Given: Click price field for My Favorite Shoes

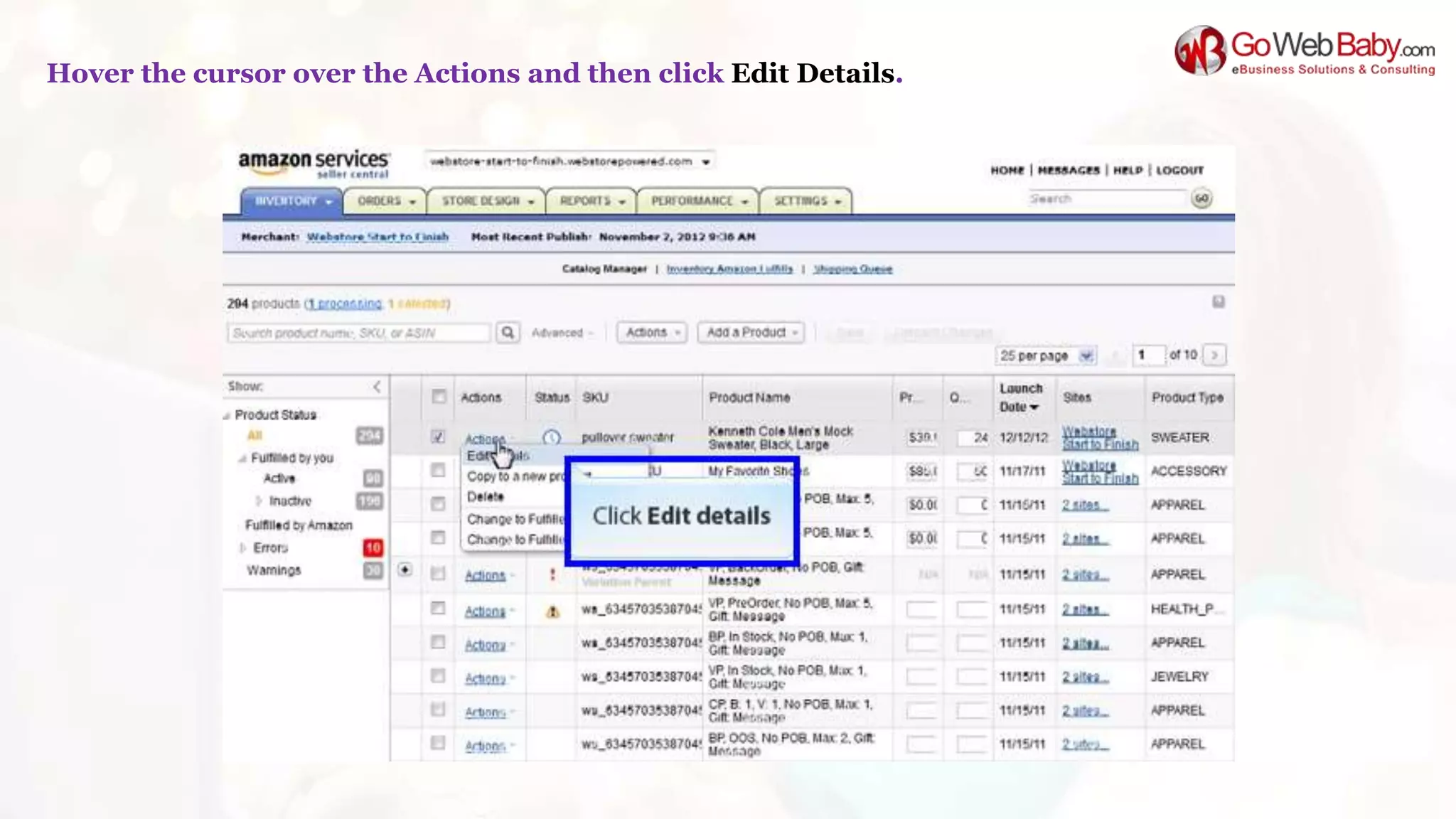Looking at the screenshot, I should [923, 471].
